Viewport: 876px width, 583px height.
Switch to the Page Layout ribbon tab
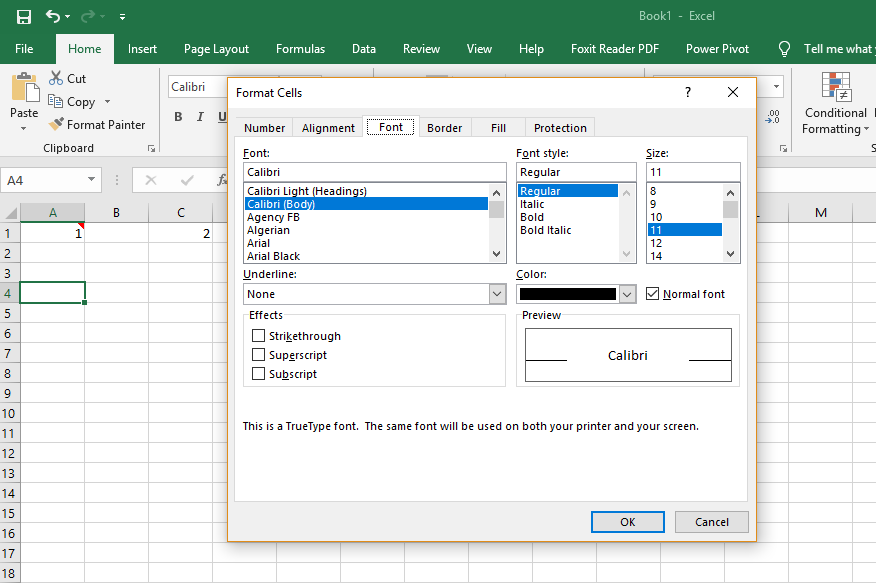pos(216,49)
